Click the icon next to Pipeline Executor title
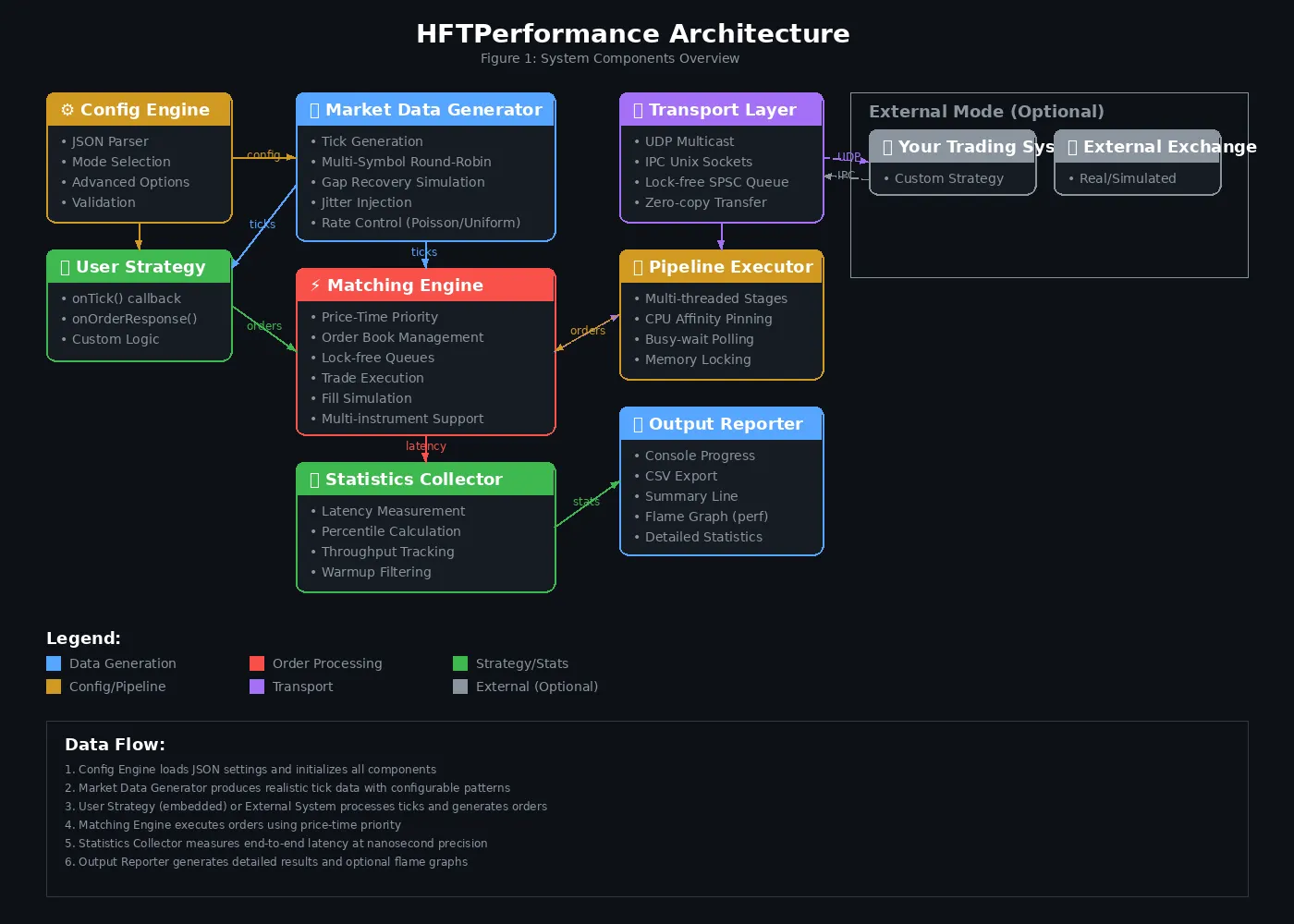Image resolution: width=1294 pixels, height=924 pixels. pyautogui.click(x=638, y=267)
